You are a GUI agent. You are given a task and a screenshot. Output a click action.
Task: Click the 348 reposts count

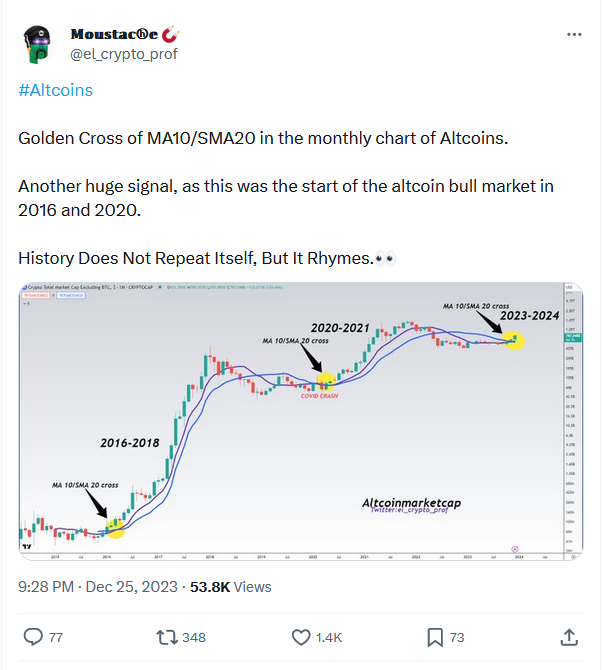[x=194, y=638]
